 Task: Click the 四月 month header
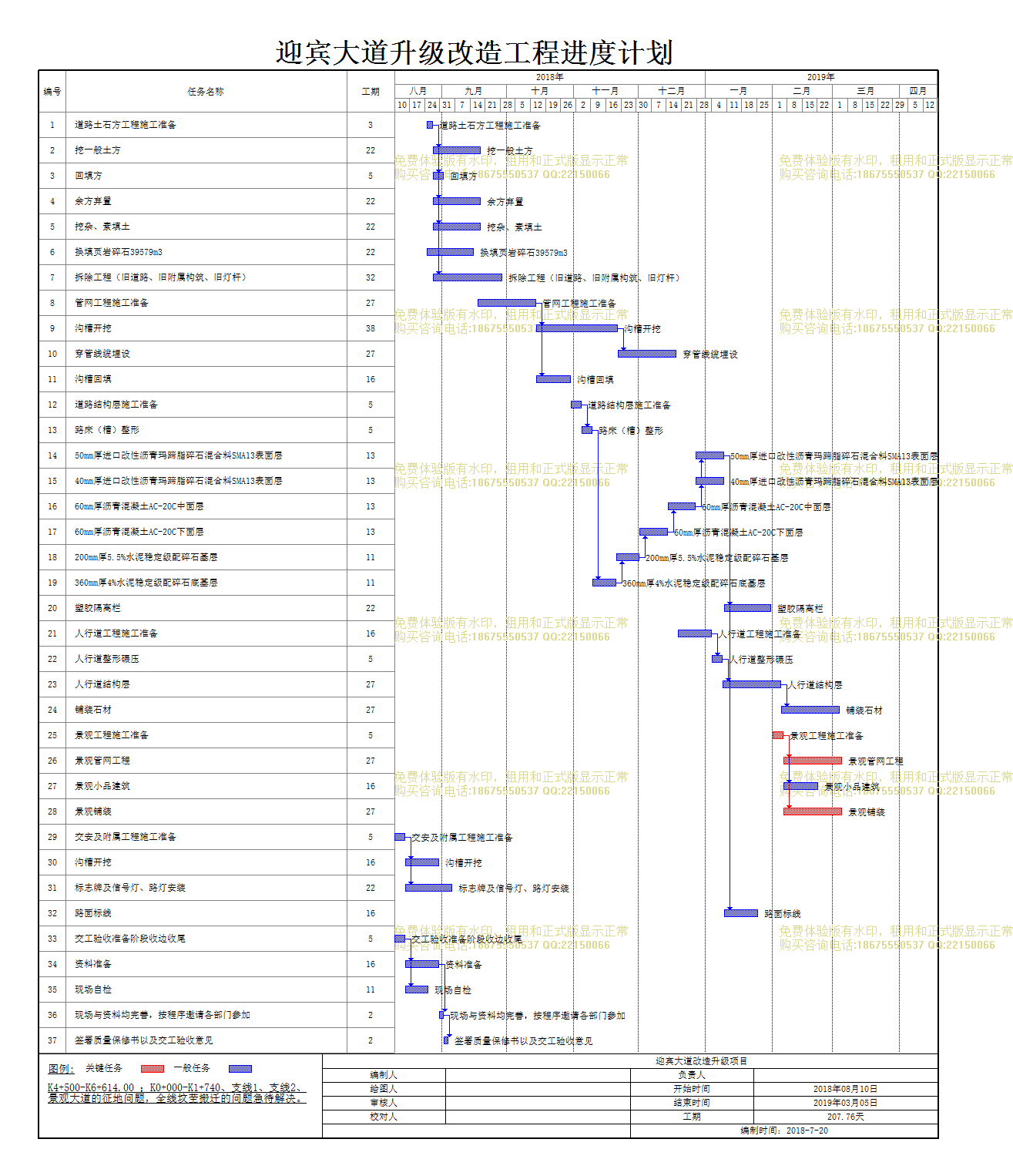[918, 91]
